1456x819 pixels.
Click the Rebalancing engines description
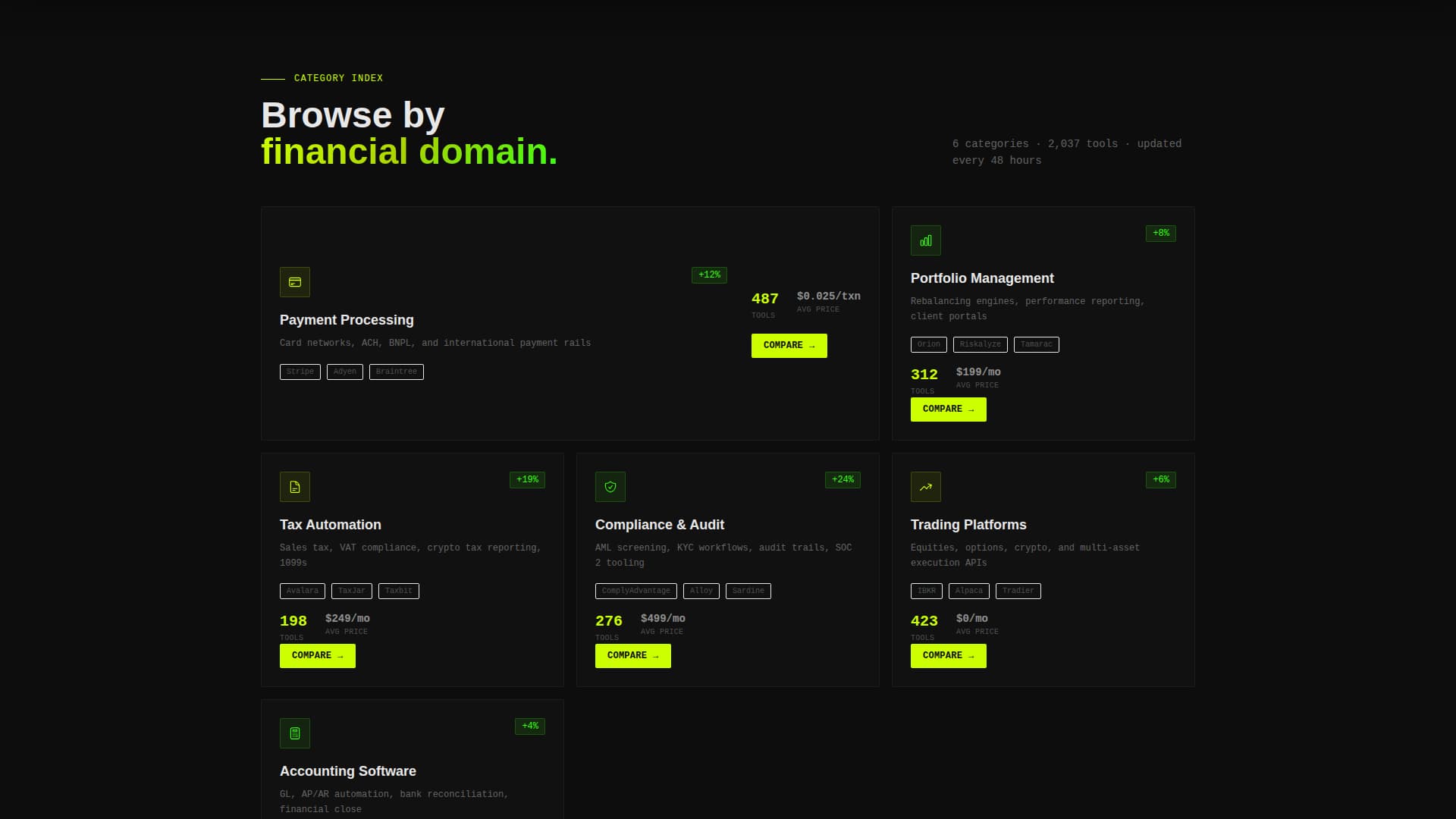click(x=1028, y=309)
